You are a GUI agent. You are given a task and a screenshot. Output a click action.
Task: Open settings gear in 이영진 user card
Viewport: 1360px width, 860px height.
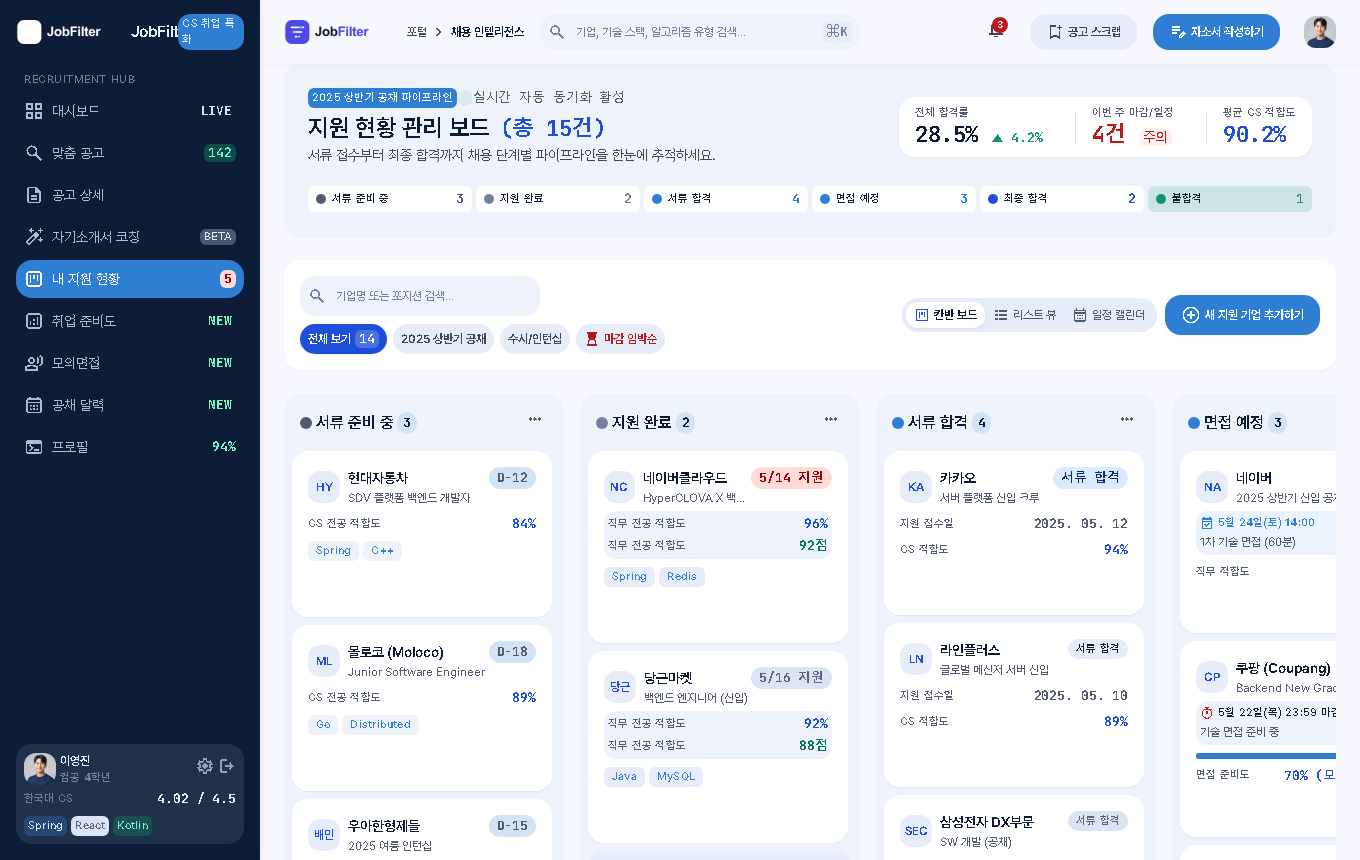click(205, 766)
